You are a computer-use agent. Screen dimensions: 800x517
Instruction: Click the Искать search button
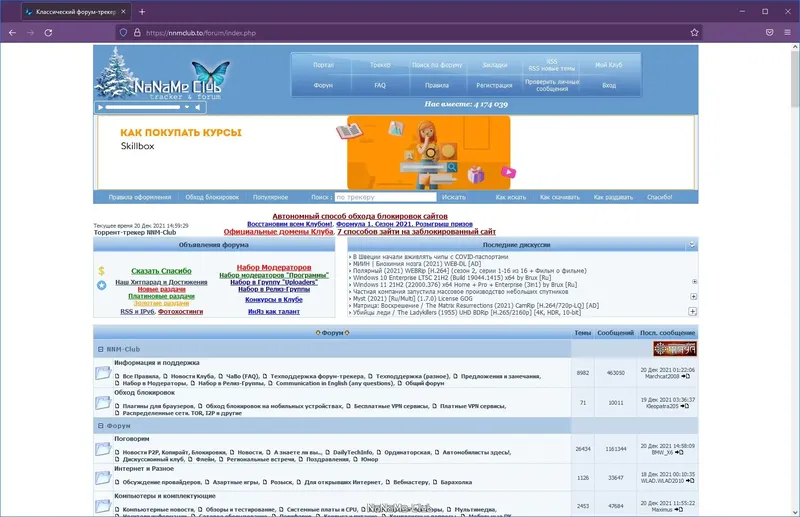point(454,197)
